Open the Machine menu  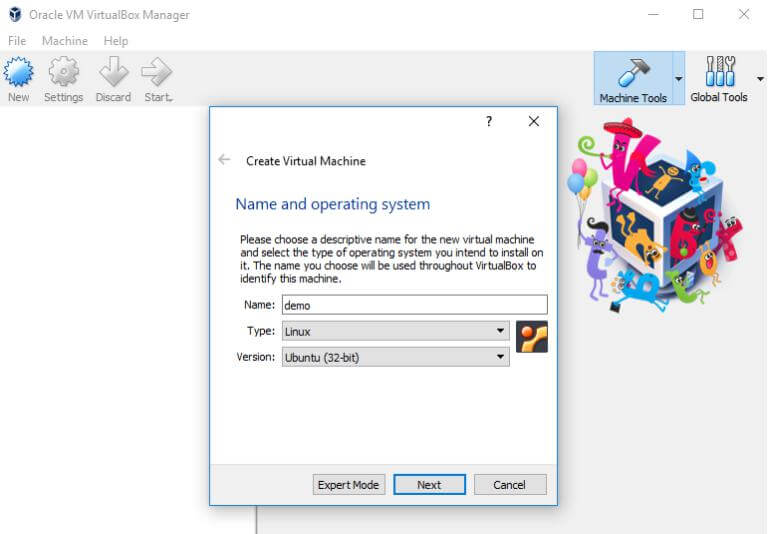point(65,41)
